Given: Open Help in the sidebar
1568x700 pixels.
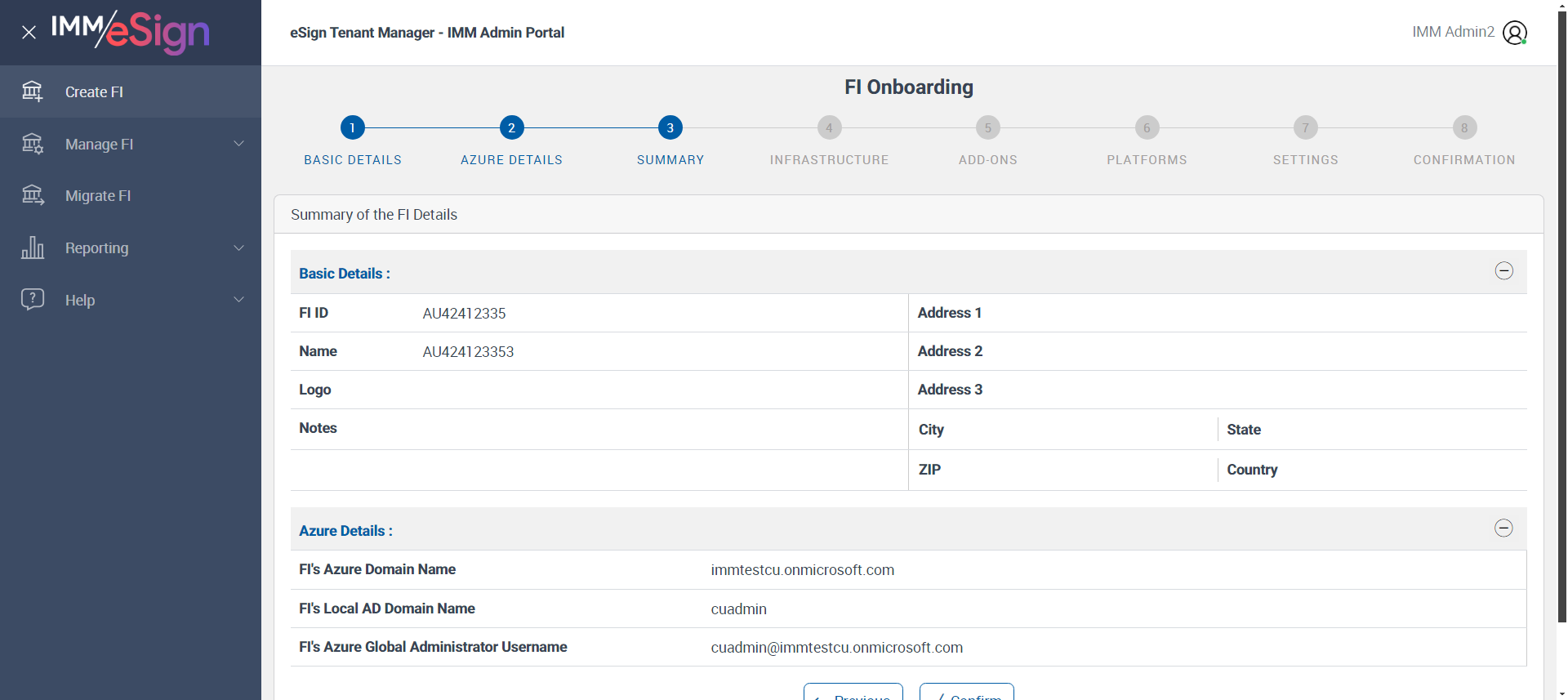Looking at the screenshot, I should [x=131, y=300].
